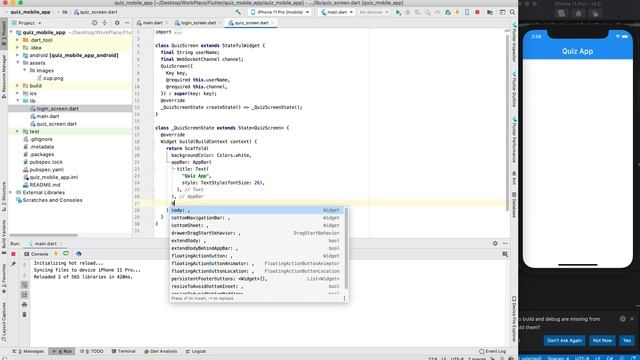
Task: Select extendBody: completion suggestion
Action: pos(256,241)
